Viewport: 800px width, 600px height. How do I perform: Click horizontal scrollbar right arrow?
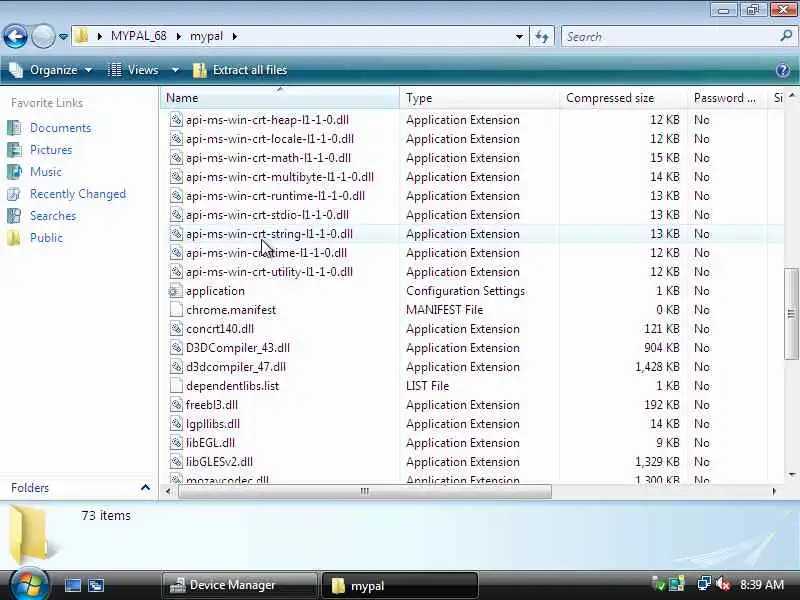774,491
